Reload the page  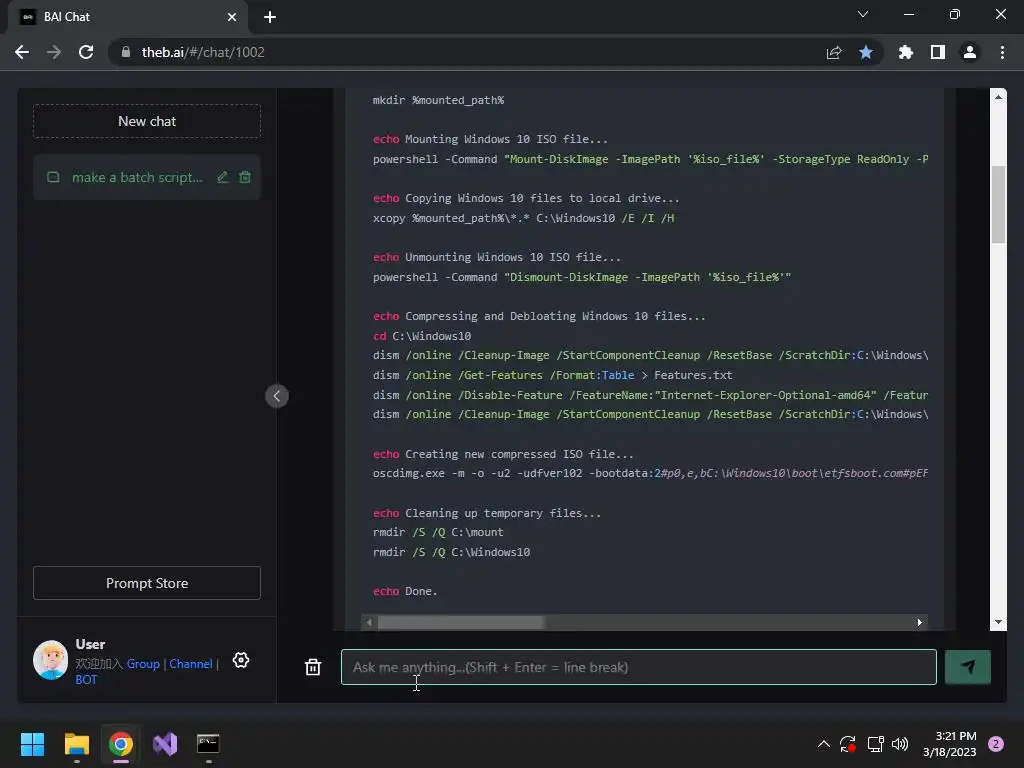[86, 52]
